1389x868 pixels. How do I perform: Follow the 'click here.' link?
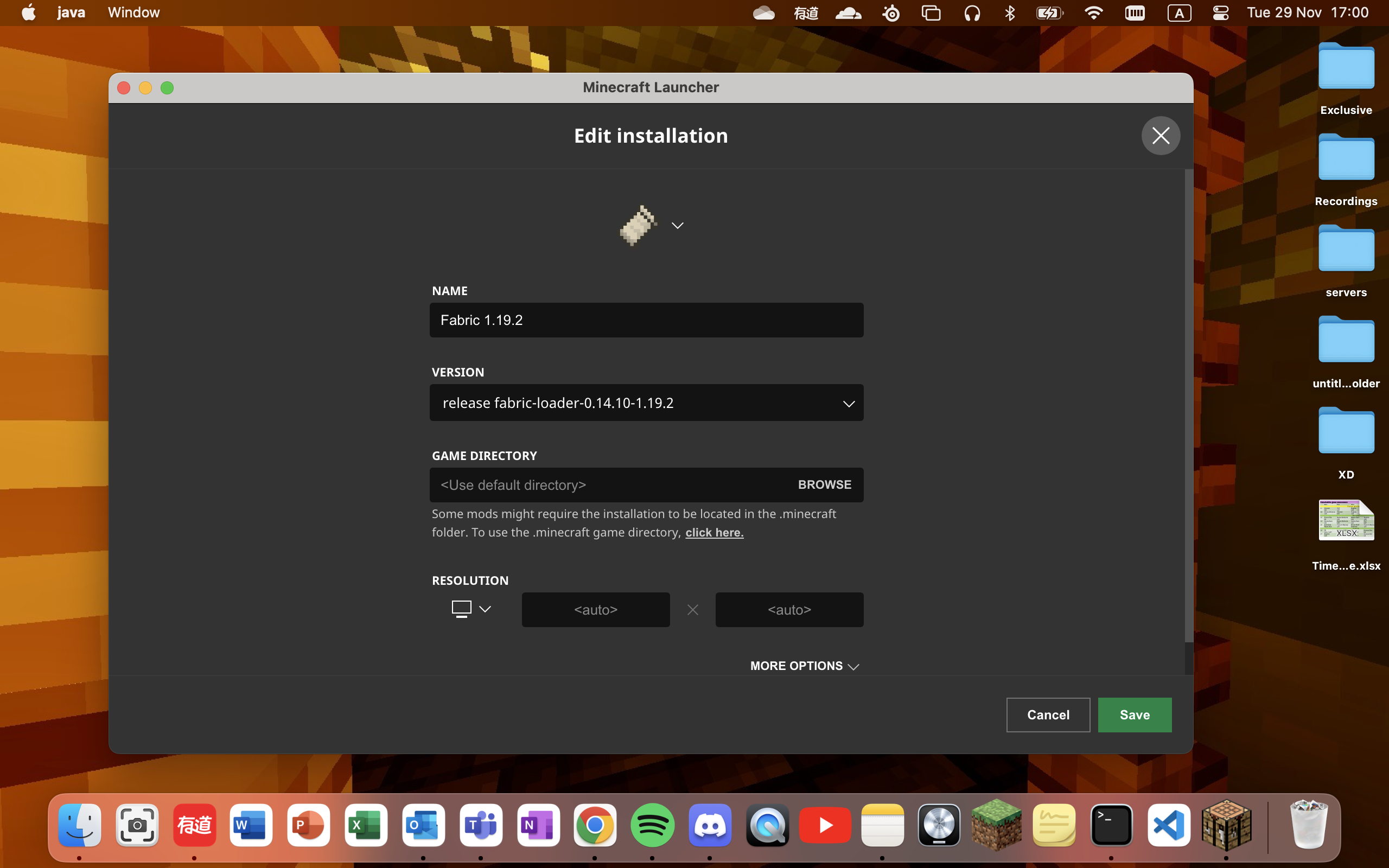coord(714,533)
